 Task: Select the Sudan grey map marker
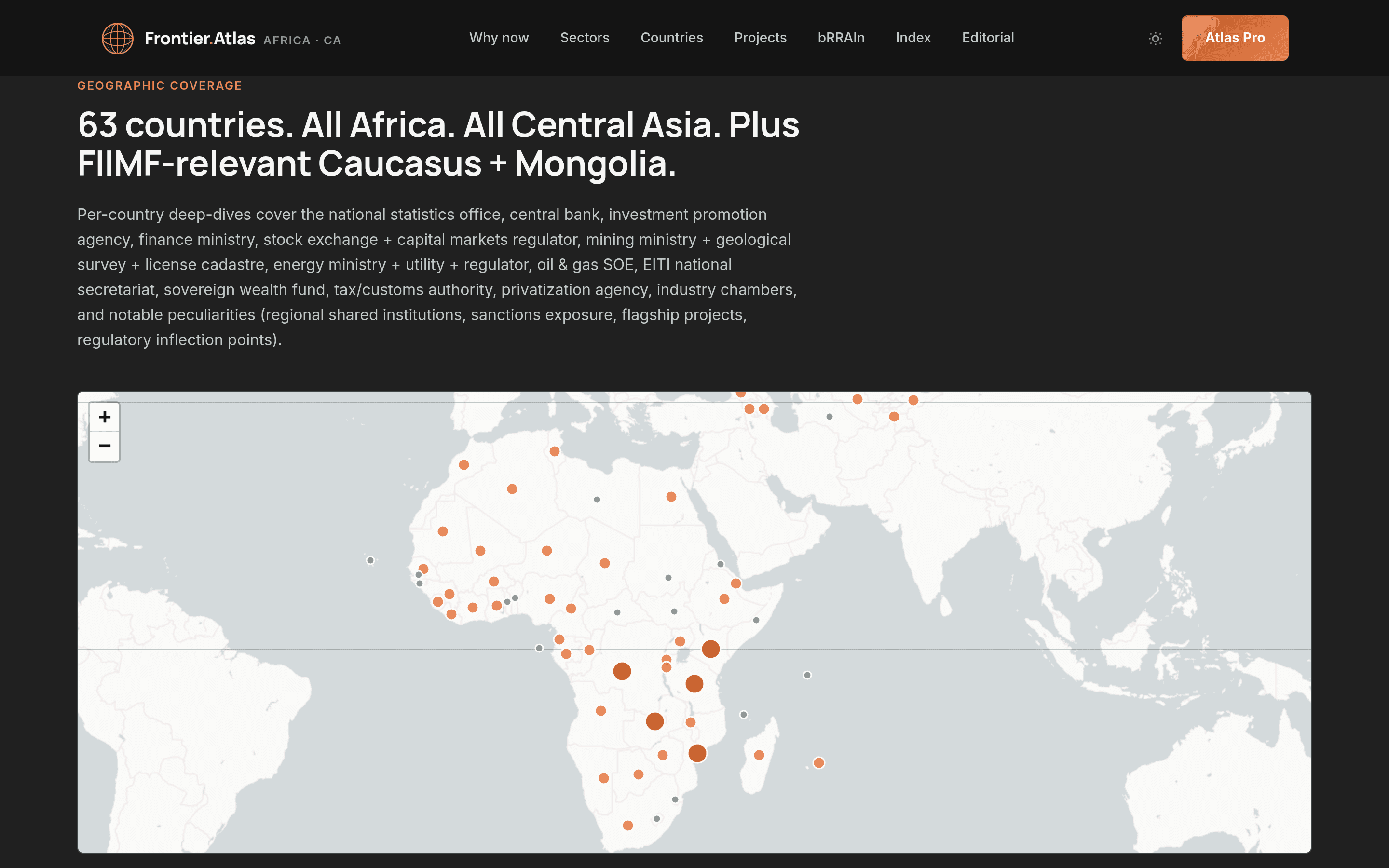tap(668, 578)
